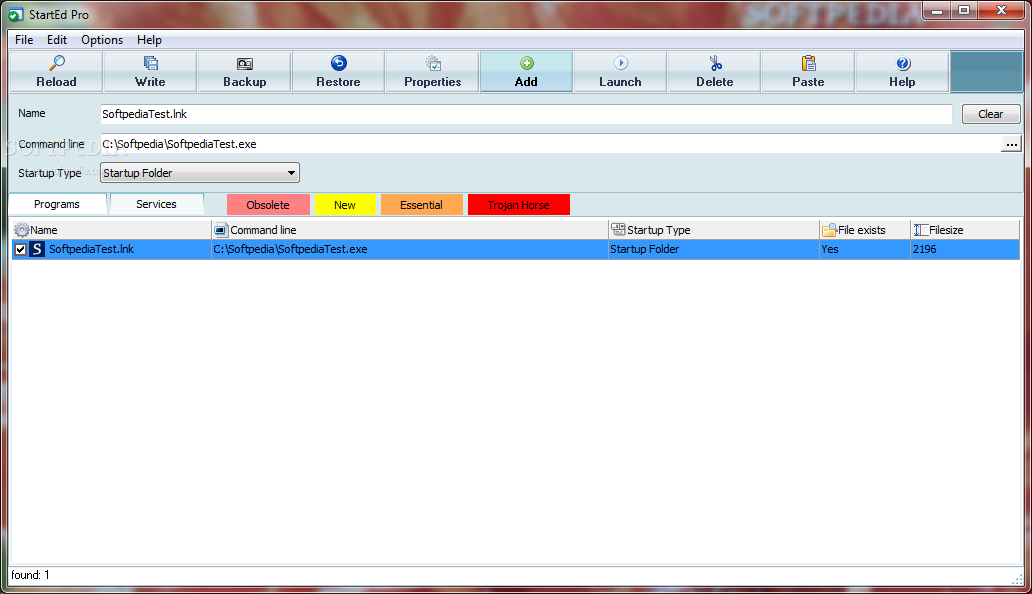Click the Paste clipboard toolbar icon

pos(808,63)
